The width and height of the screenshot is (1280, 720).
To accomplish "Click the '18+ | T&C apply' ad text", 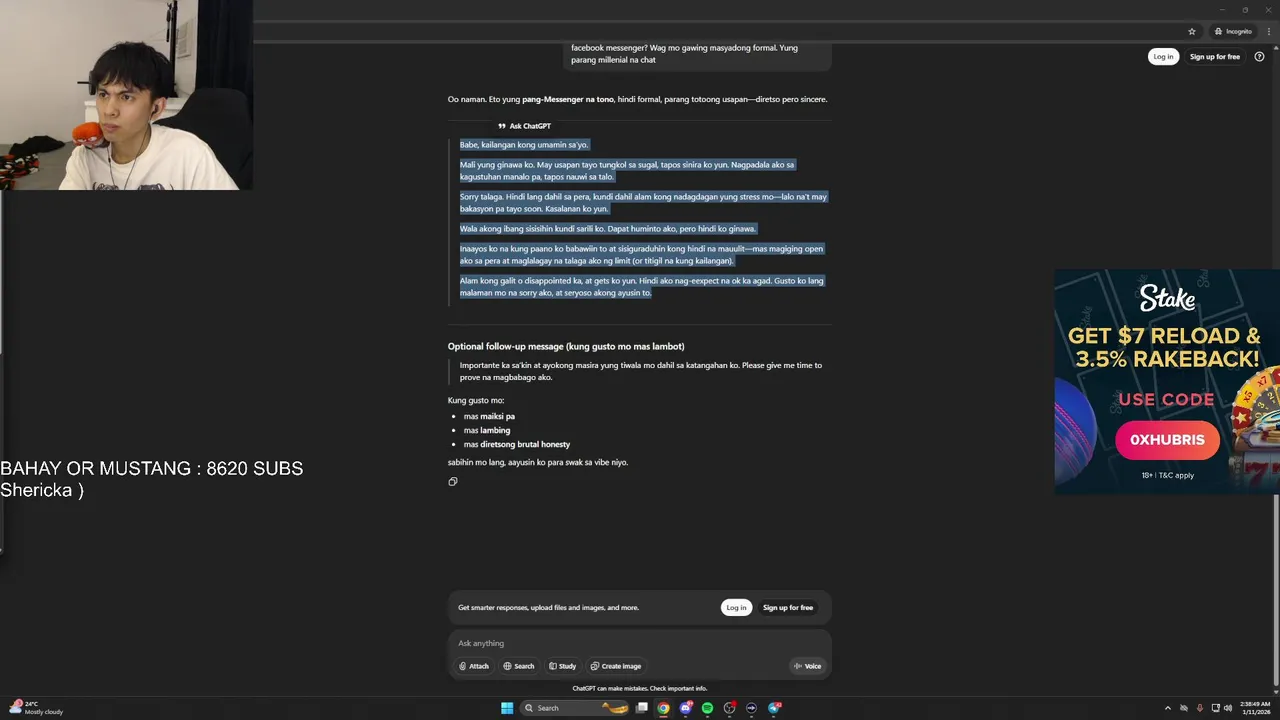I will [x=1167, y=475].
